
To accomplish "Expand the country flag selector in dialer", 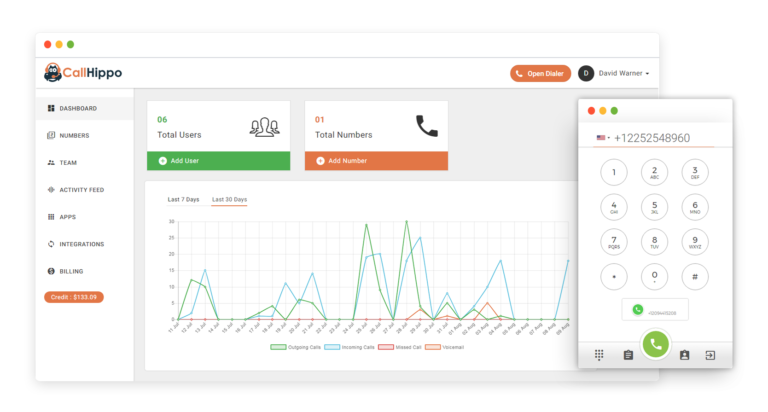I will point(603,138).
